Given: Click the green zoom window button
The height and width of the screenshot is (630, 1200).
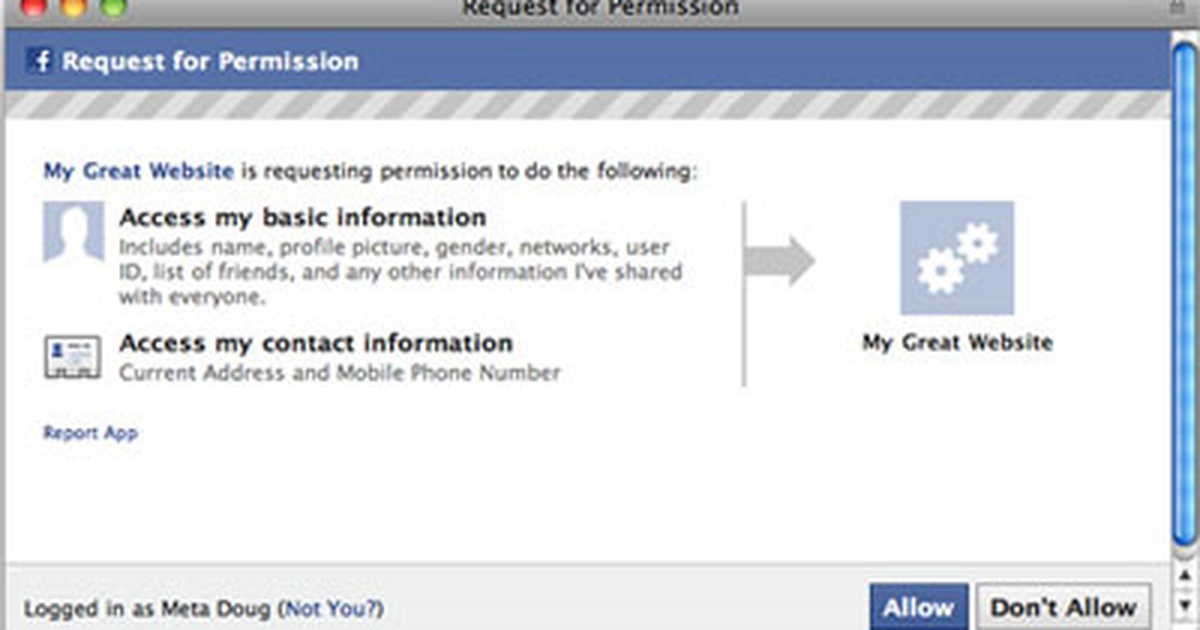Looking at the screenshot, I should [x=112, y=8].
